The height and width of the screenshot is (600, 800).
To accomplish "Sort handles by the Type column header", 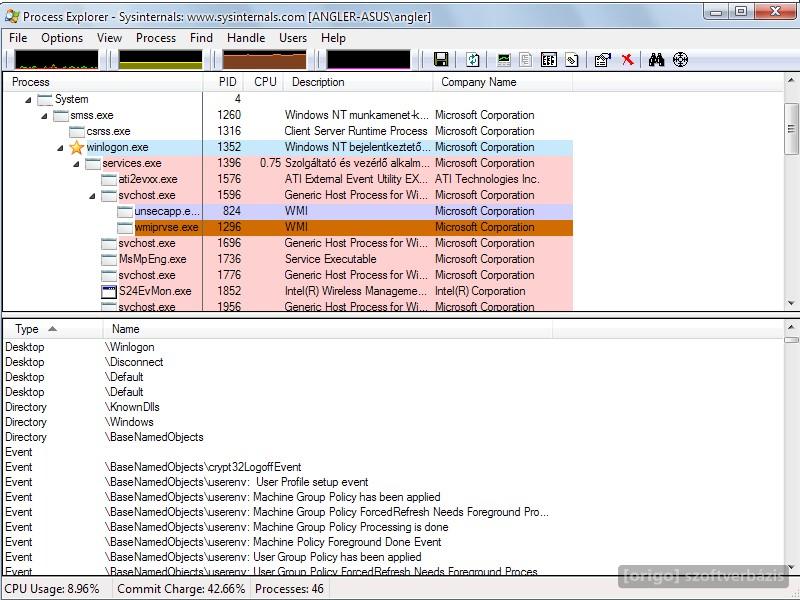I will pyautogui.click(x=53, y=329).
